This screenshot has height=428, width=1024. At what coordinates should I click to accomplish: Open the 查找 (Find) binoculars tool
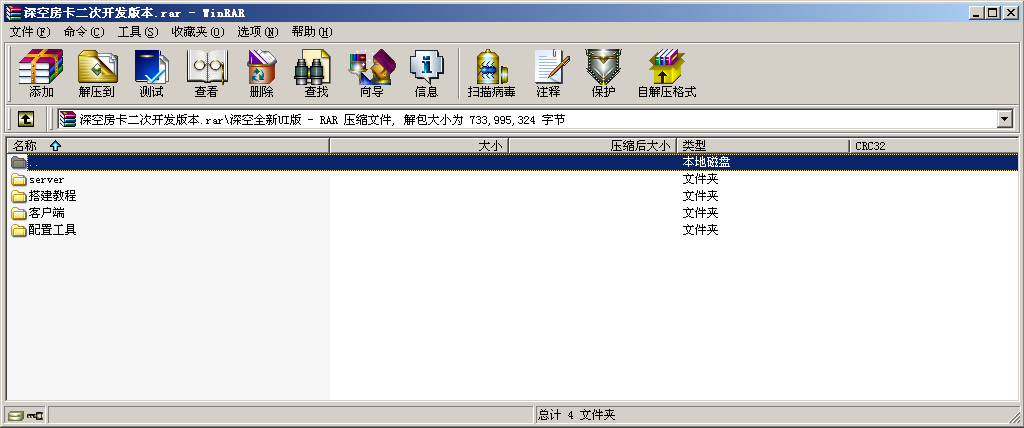click(316, 73)
